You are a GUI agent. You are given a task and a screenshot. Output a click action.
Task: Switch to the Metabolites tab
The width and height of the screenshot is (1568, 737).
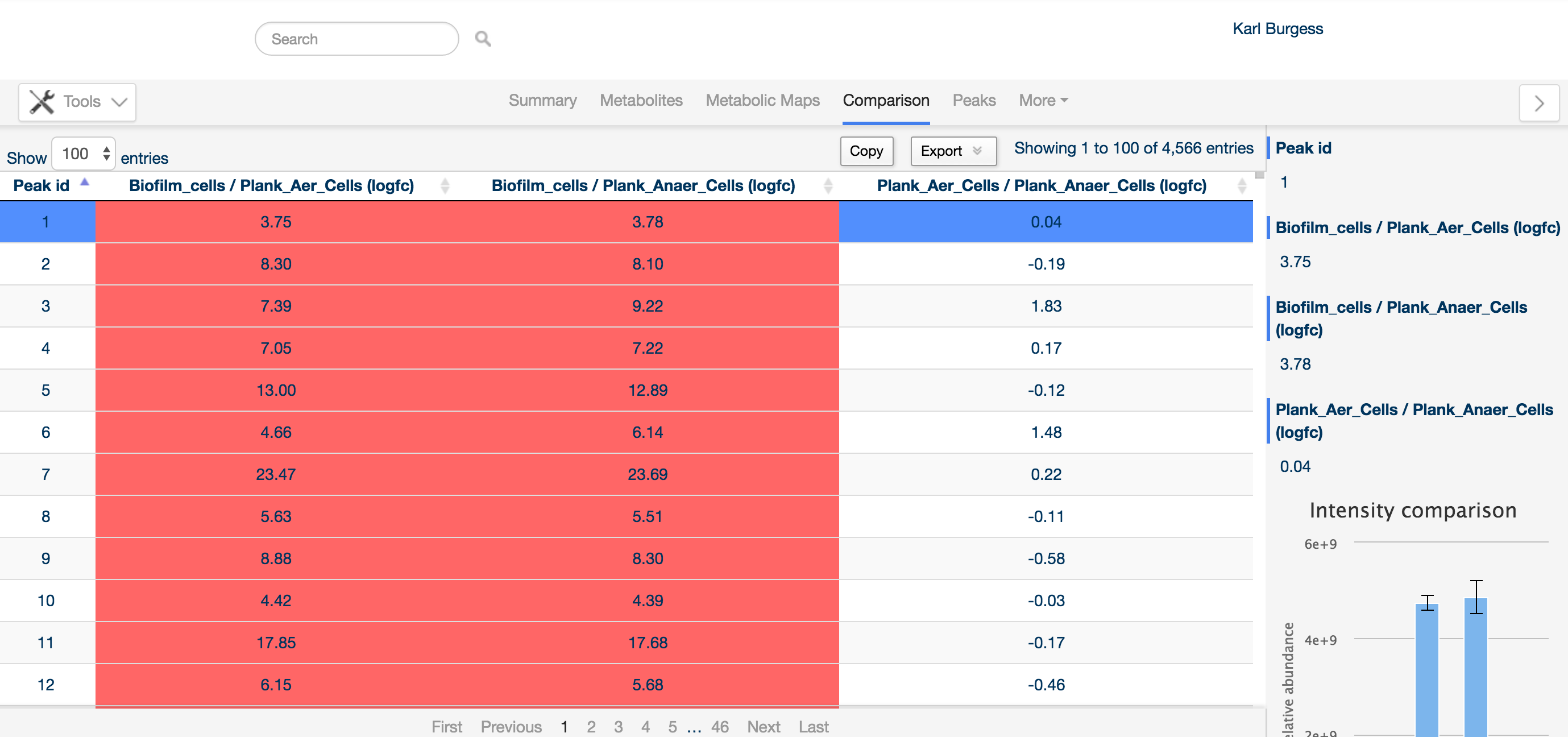point(641,101)
